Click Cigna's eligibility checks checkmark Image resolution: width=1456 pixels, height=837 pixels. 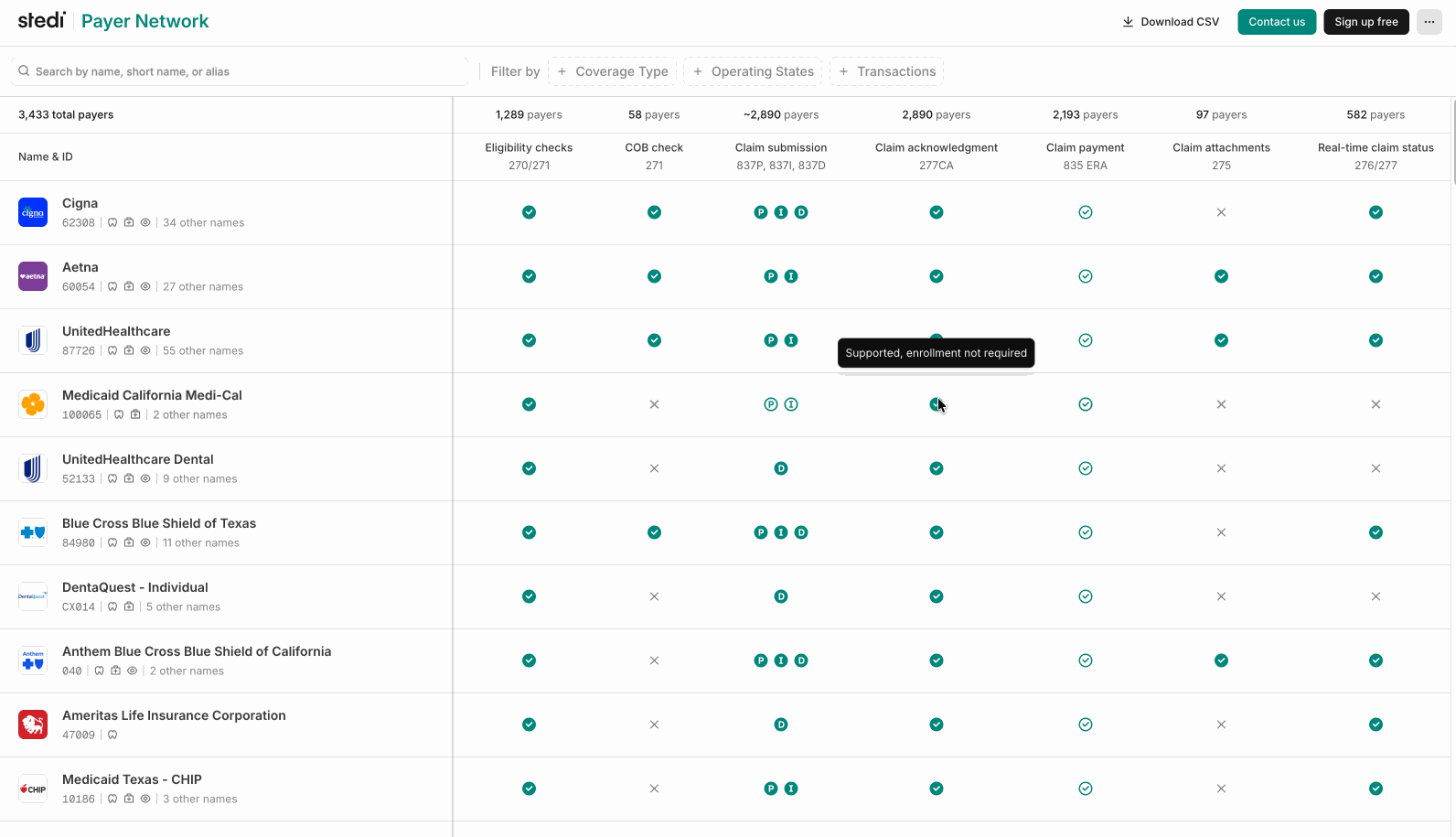click(x=529, y=212)
